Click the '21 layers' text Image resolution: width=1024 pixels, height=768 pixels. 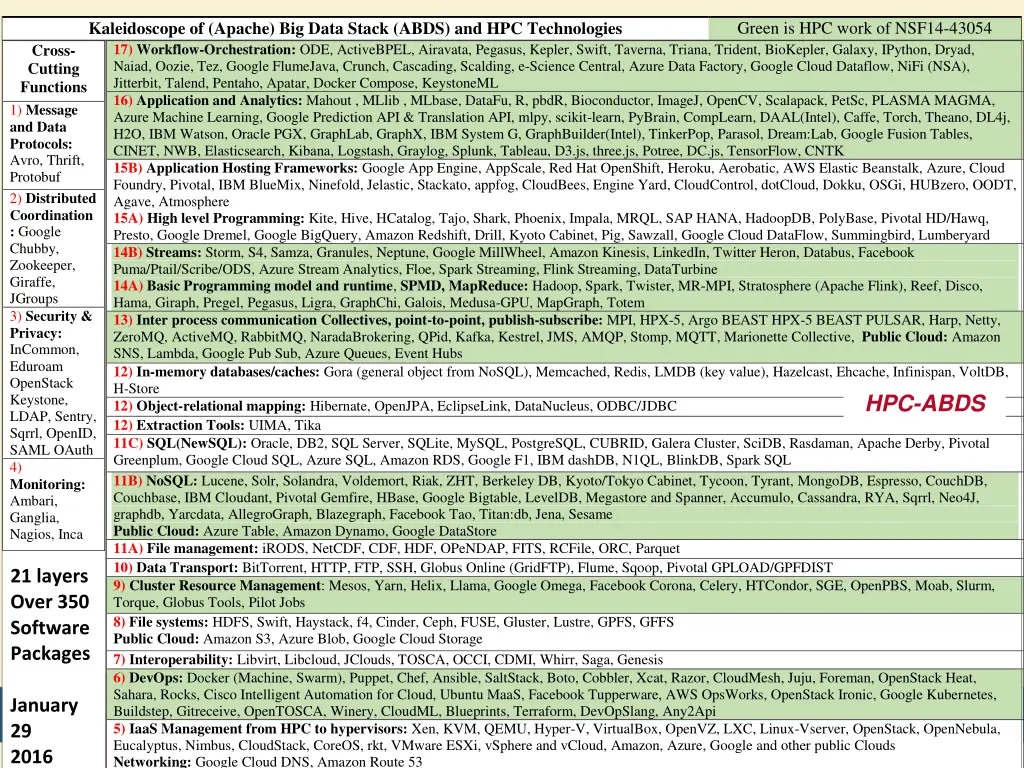click(x=49, y=576)
